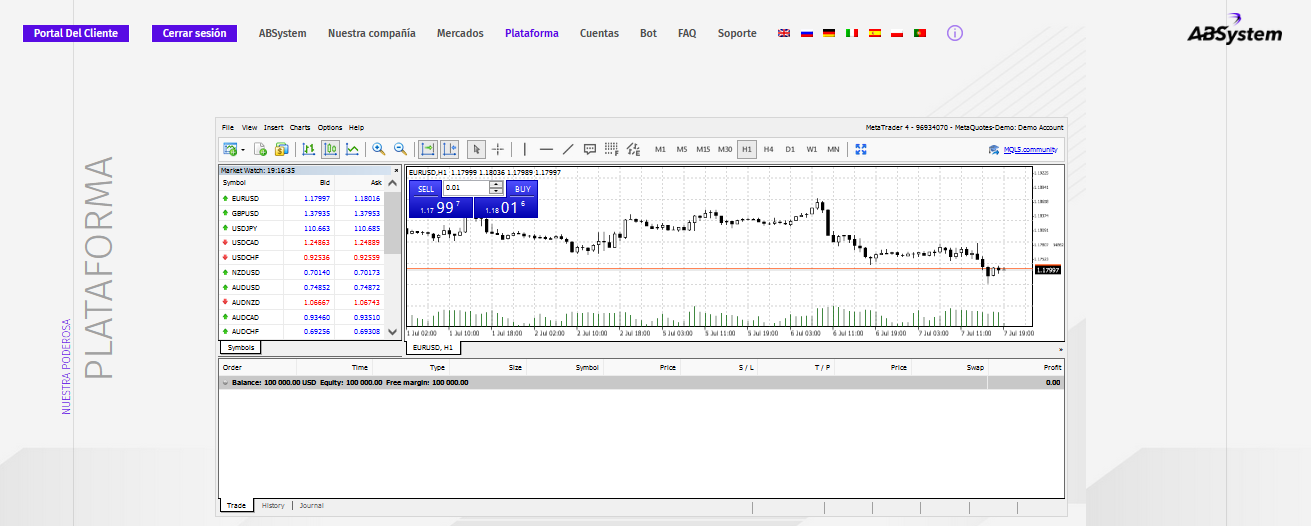Open the MQL5.community link
The height and width of the screenshot is (526, 1311).
pos(1030,150)
